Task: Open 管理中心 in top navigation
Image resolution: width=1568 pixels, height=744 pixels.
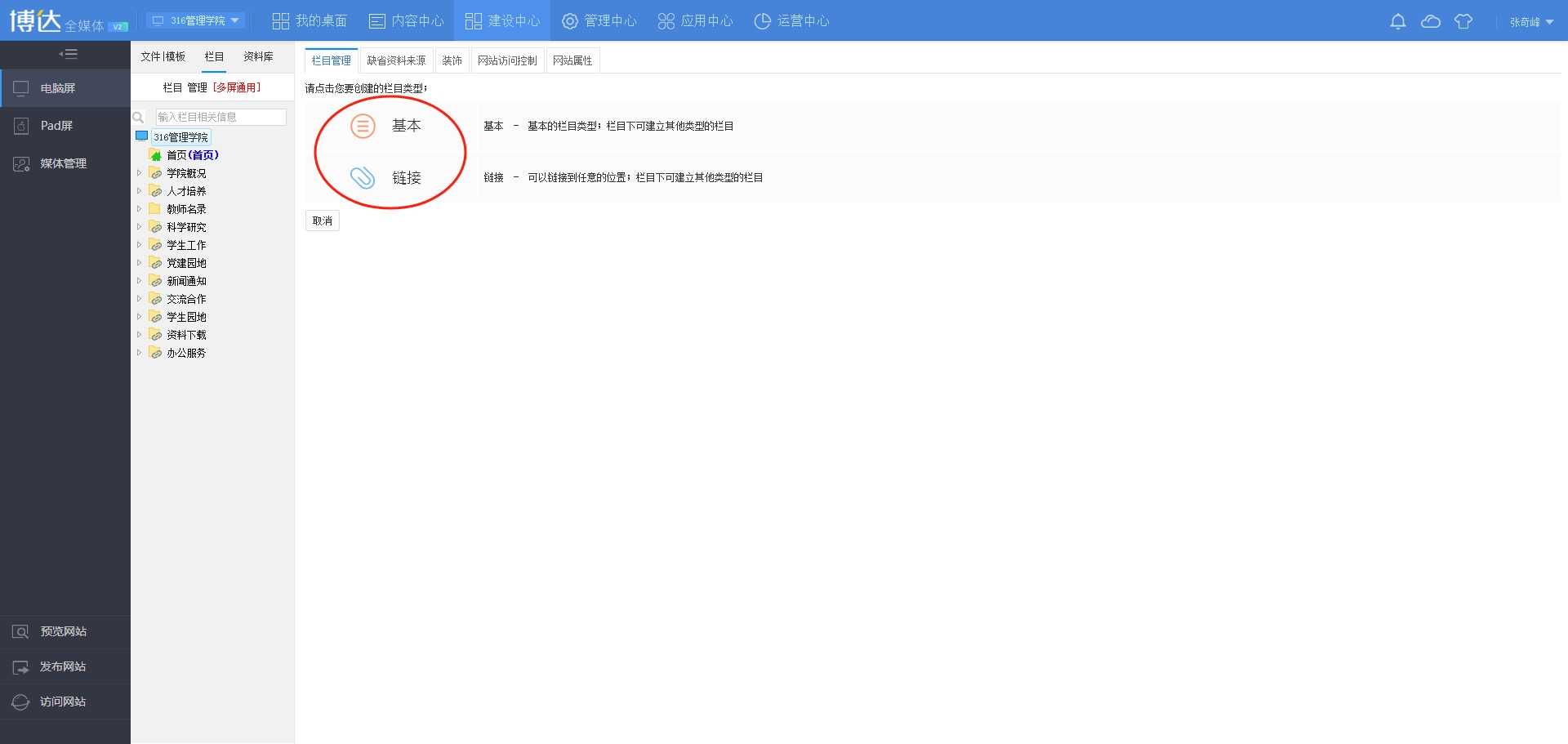Action: pos(599,20)
